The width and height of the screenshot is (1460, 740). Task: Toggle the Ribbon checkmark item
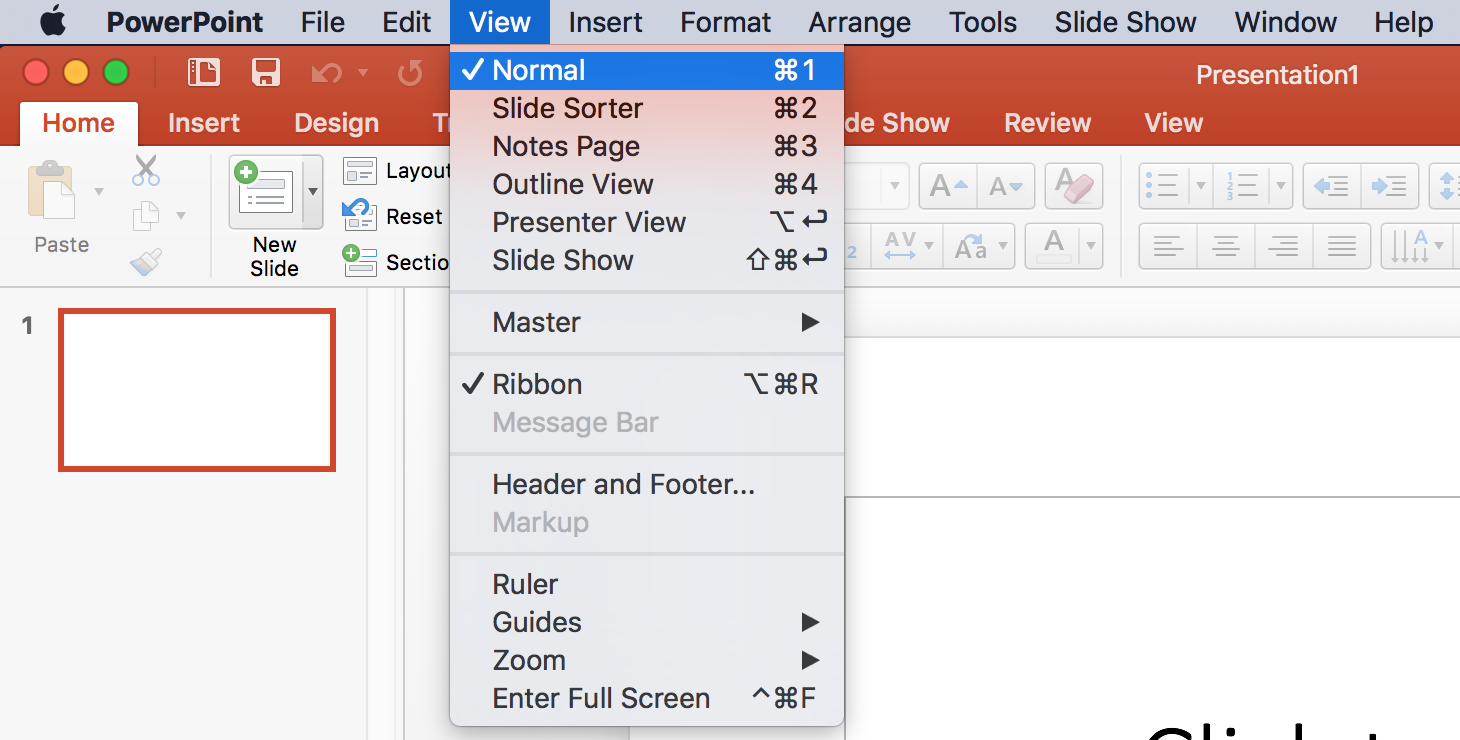tap(647, 384)
